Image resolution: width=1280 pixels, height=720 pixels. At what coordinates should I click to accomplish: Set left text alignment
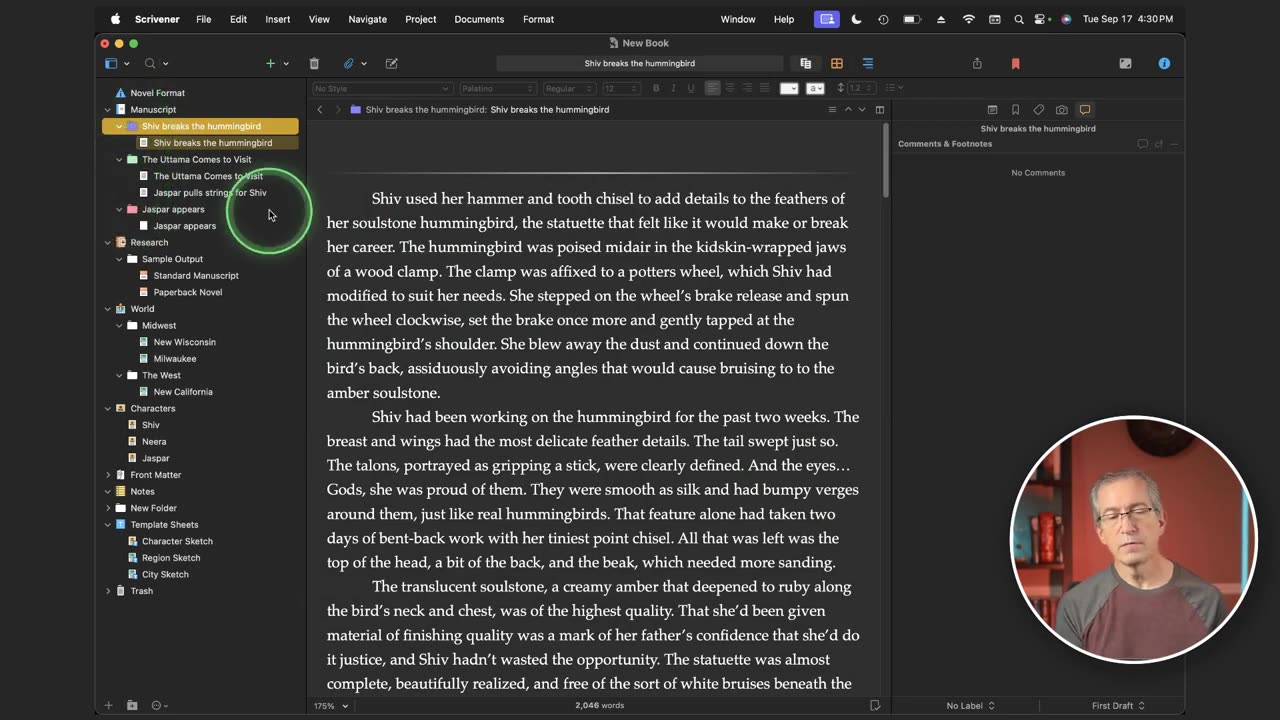tap(712, 88)
